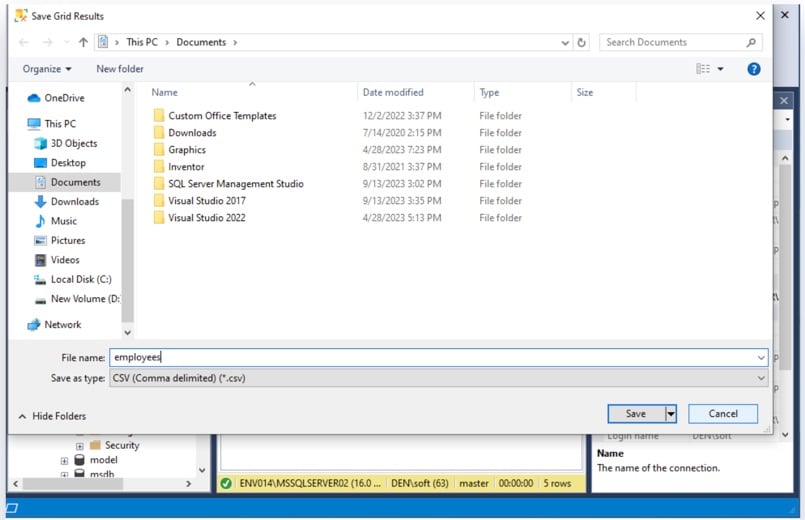805x520 pixels.
Task: Click New folder in the toolbar
Action: point(120,69)
